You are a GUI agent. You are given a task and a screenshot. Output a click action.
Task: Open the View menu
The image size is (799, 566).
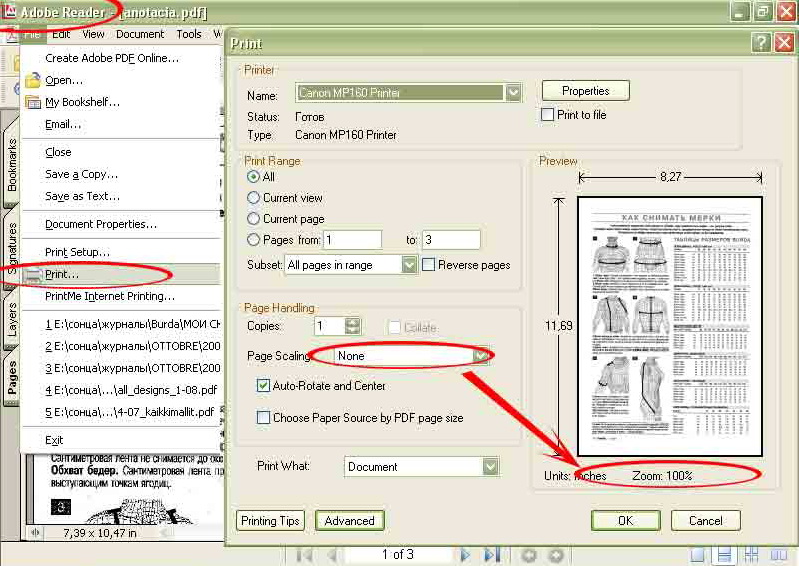tap(93, 34)
